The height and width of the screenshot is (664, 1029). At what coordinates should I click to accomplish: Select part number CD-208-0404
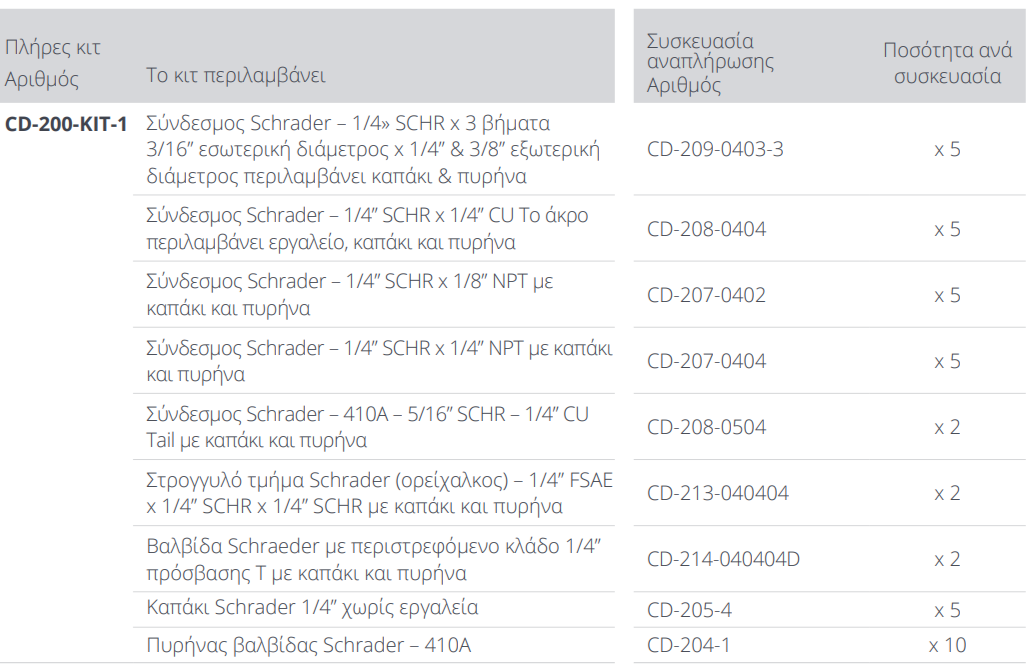pyautogui.click(x=706, y=229)
